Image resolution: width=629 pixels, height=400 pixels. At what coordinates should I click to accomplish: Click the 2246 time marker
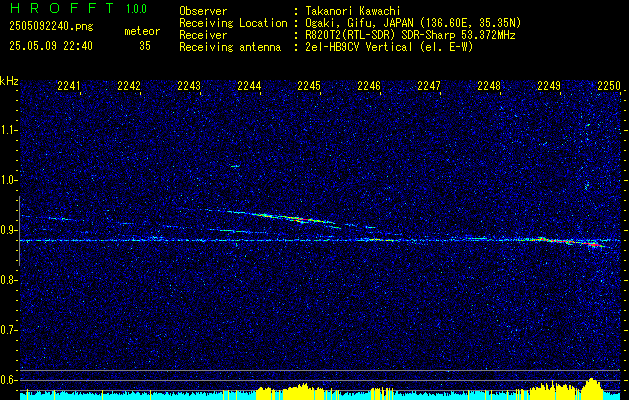369,86
